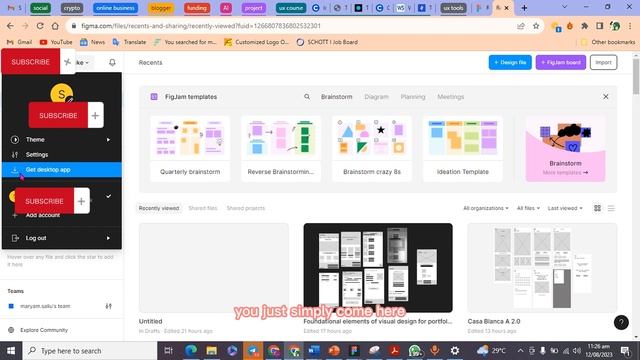Viewport: 640px width, 360px height.
Task: Open the Last viewed sort dropdown
Action: [565, 208]
